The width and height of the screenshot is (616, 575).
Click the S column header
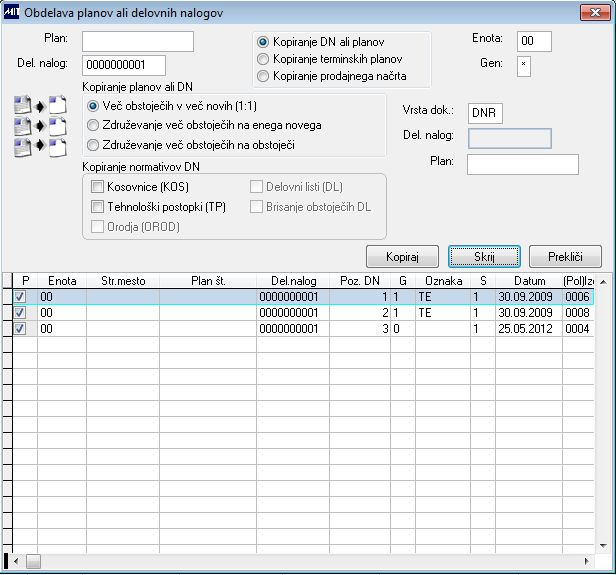click(x=483, y=281)
